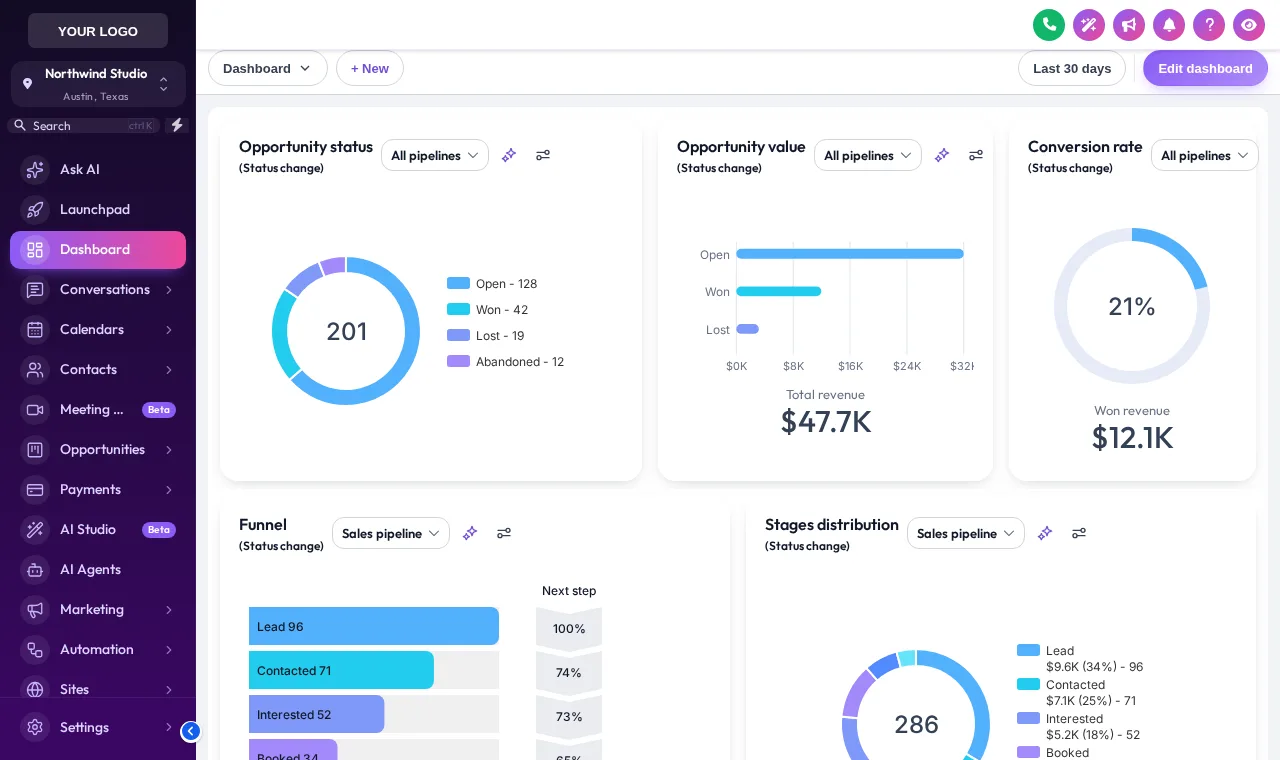Open Sales pipeline dropdown on Stages distribution

[966, 533]
